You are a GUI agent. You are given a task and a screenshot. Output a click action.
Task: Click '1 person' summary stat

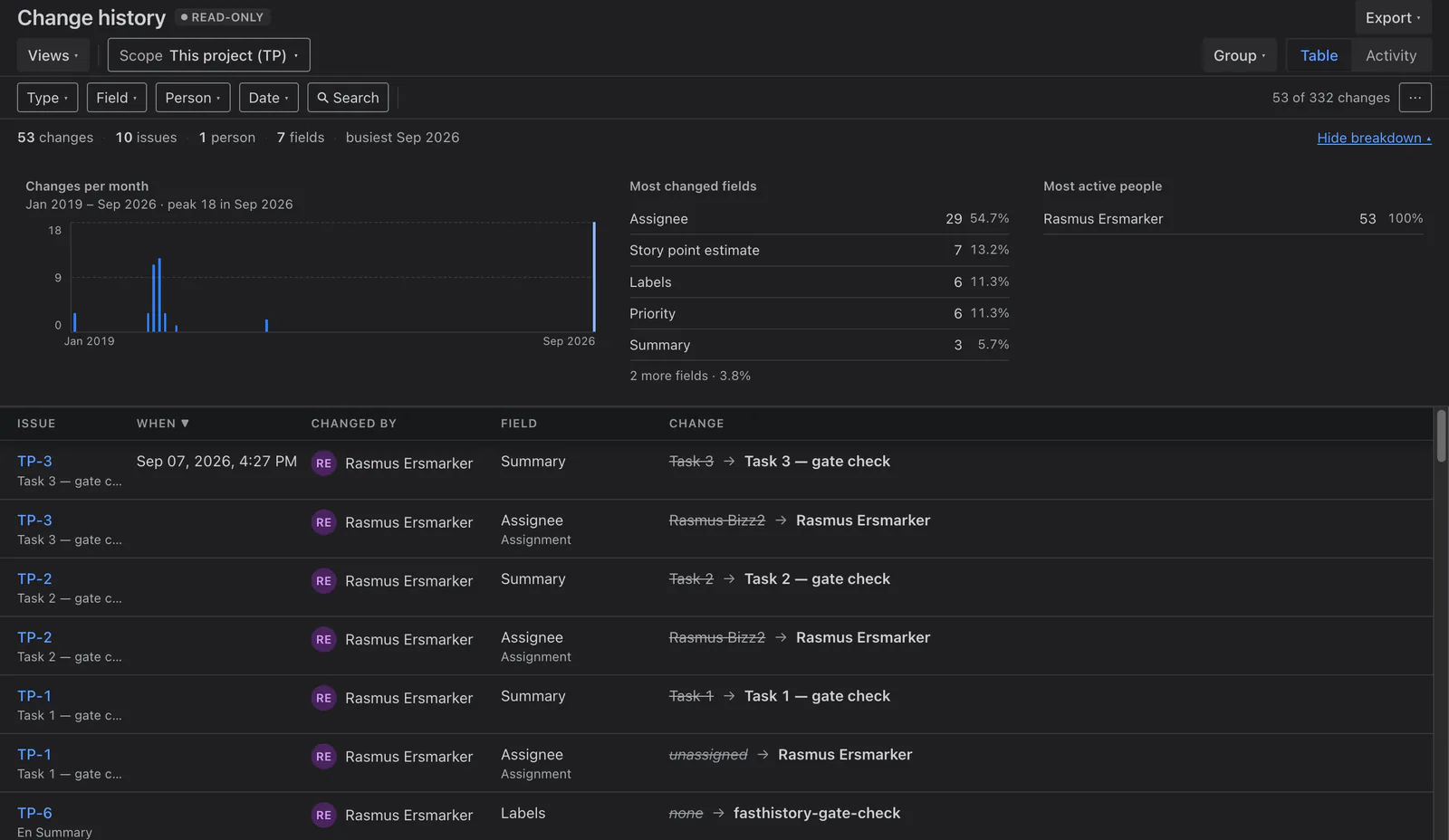coord(227,138)
